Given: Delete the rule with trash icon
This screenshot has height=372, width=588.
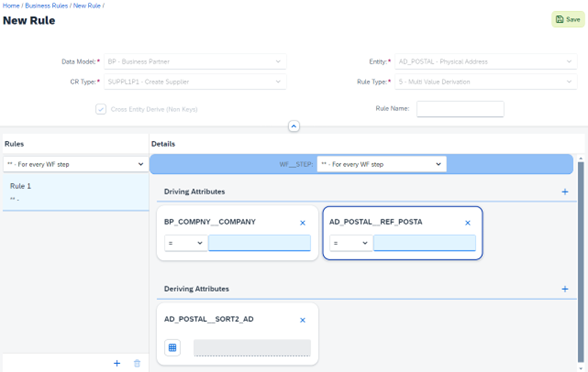Looking at the screenshot, I should pyautogui.click(x=137, y=363).
